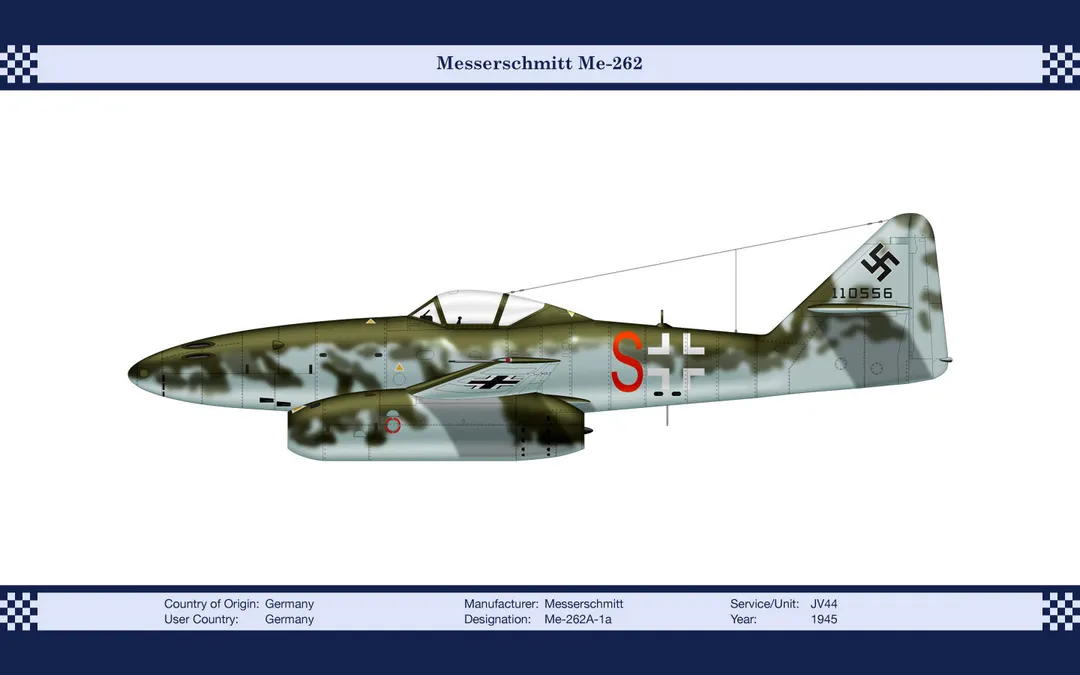
Task: Click the 'User Country:' label
Action: pyautogui.click(x=201, y=619)
